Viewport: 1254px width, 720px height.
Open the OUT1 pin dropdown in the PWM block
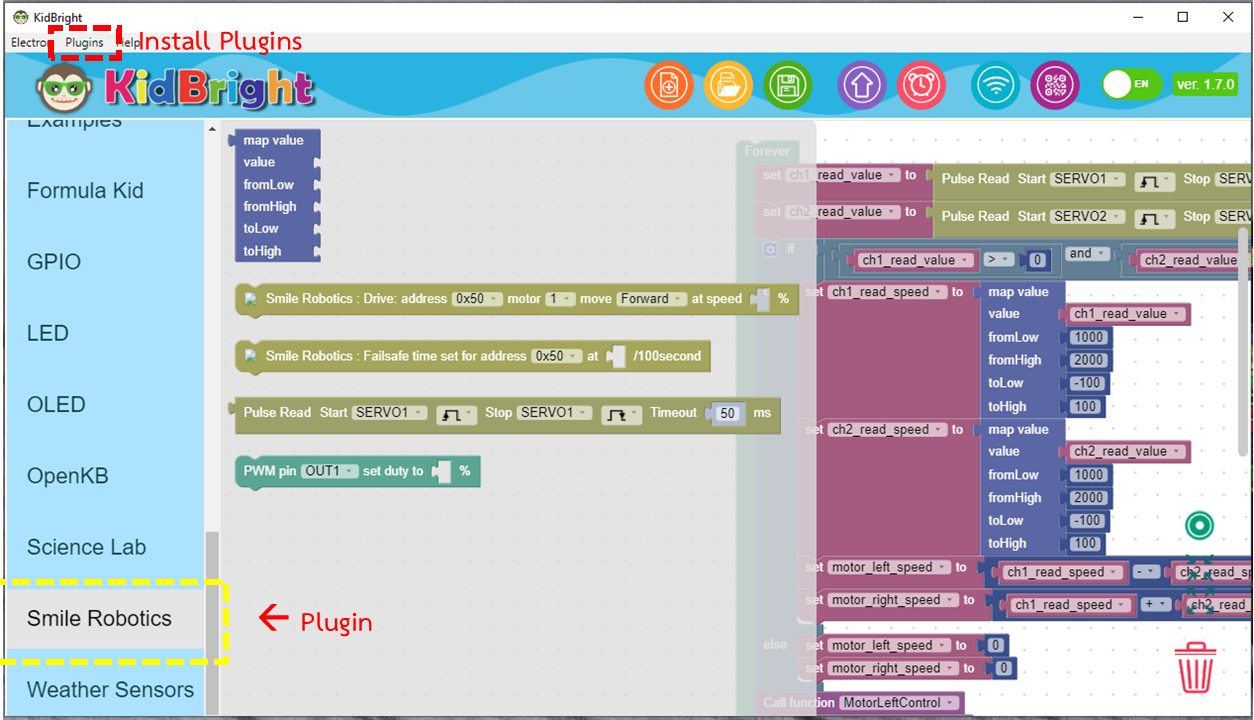click(x=329, y=471)
